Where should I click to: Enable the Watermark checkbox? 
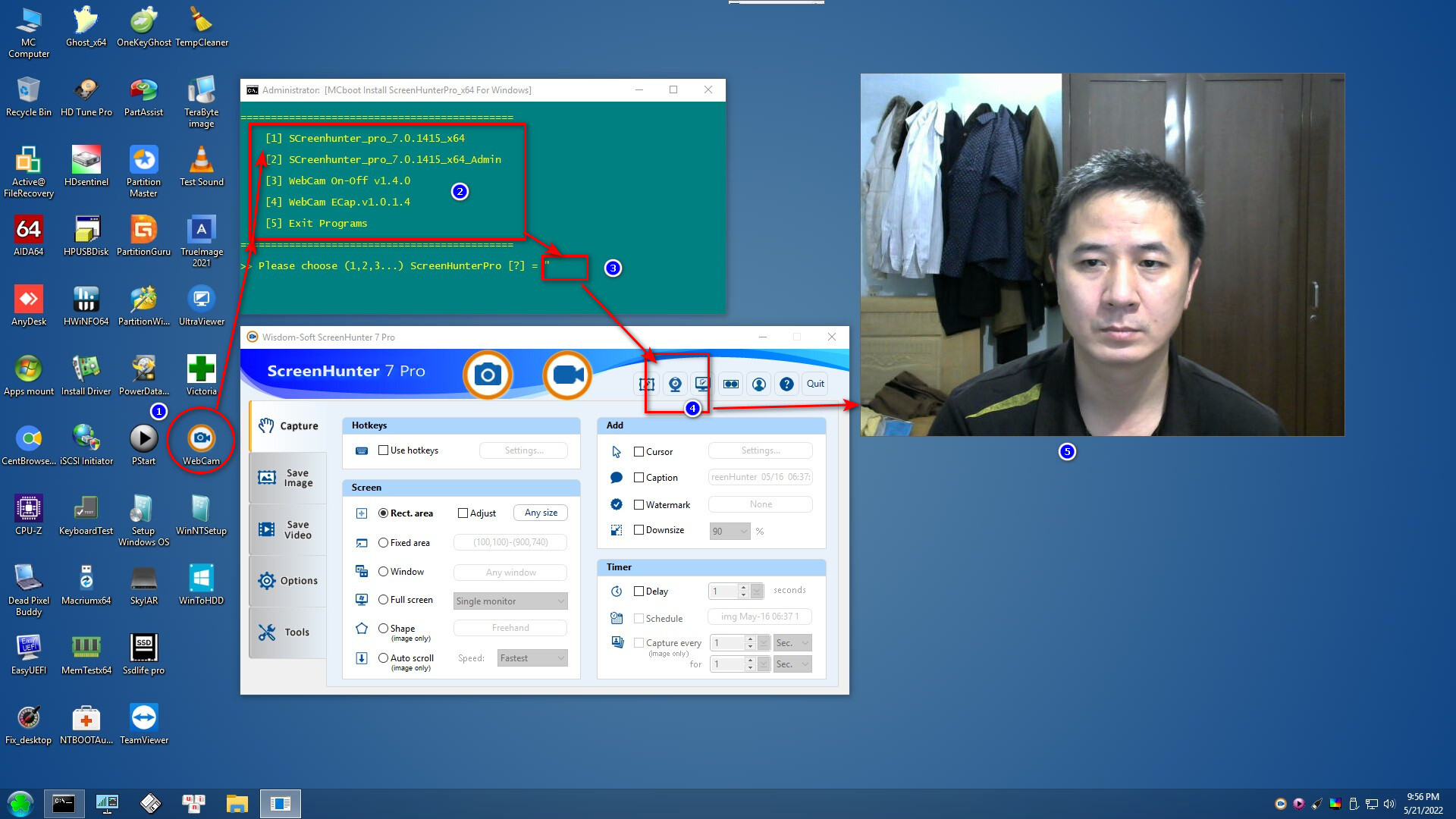[639, 505]
